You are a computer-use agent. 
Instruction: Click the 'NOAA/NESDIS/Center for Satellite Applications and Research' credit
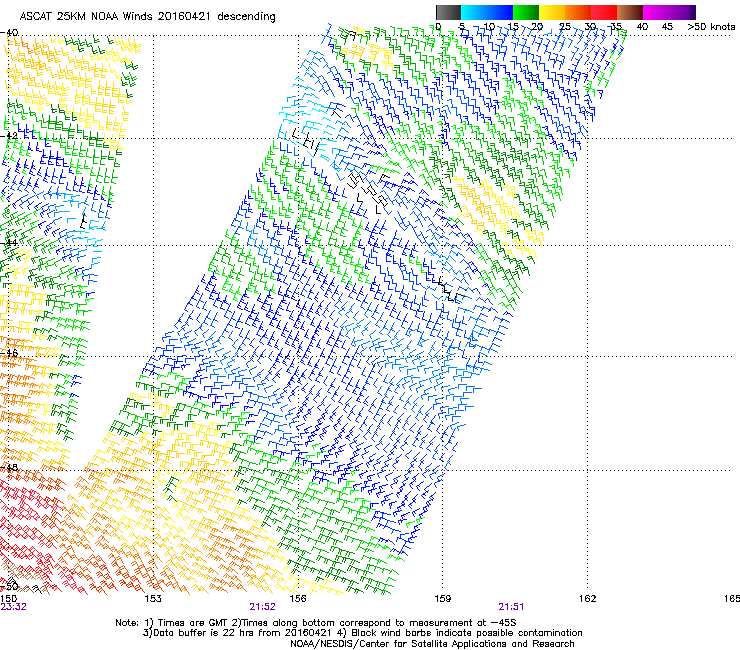pos(432,644)
